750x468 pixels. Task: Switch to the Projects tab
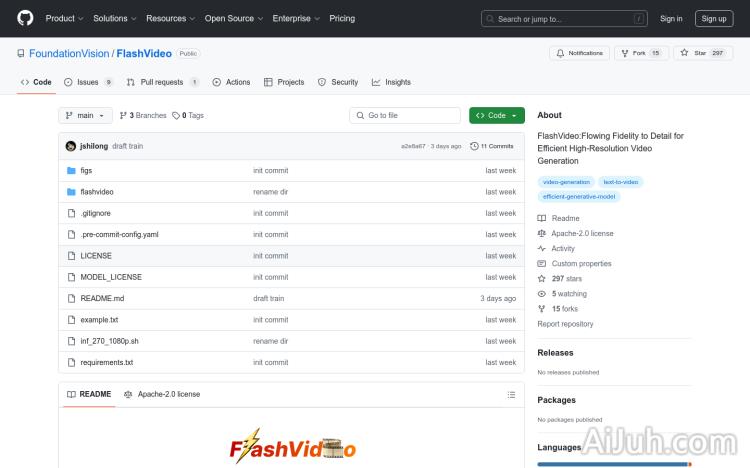284,82
